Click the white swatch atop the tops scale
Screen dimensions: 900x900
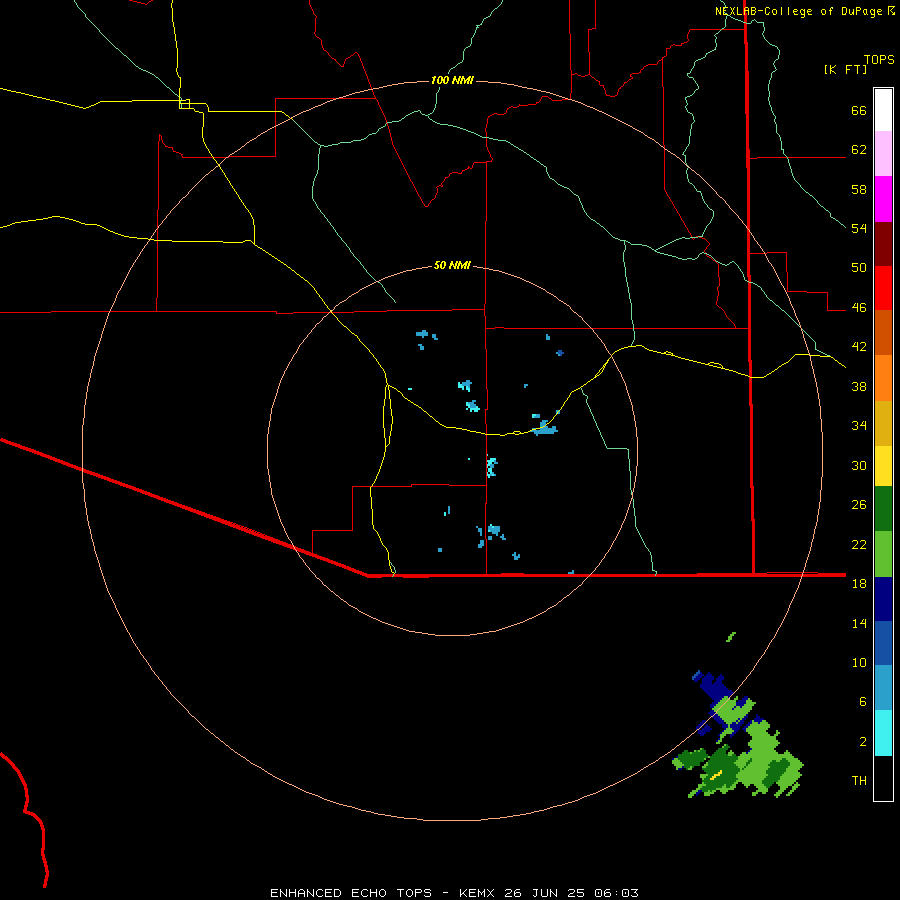[x=883, y=110]
